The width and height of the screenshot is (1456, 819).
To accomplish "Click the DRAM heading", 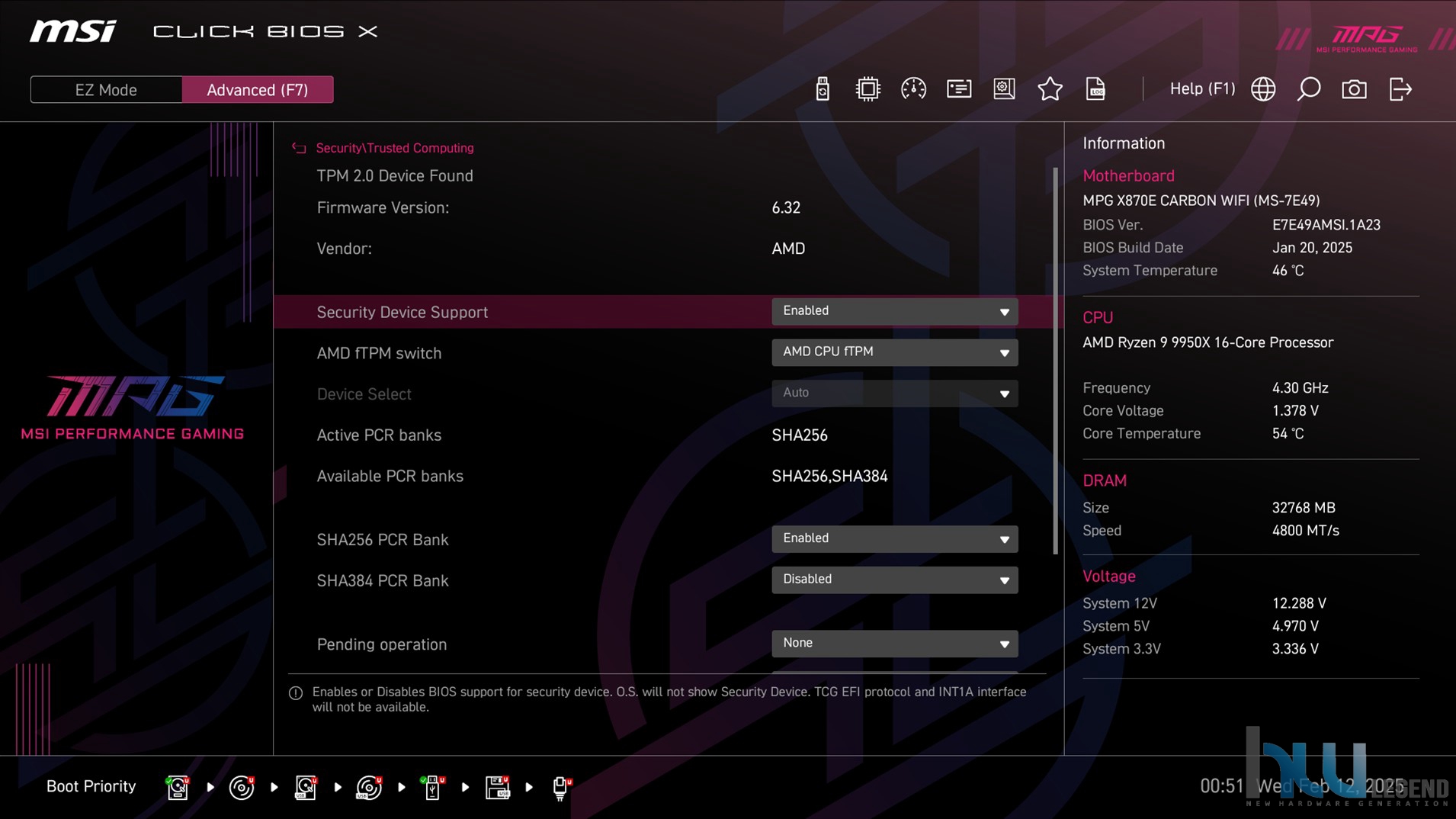I will pyautogui.click(x=1105, y=481).
